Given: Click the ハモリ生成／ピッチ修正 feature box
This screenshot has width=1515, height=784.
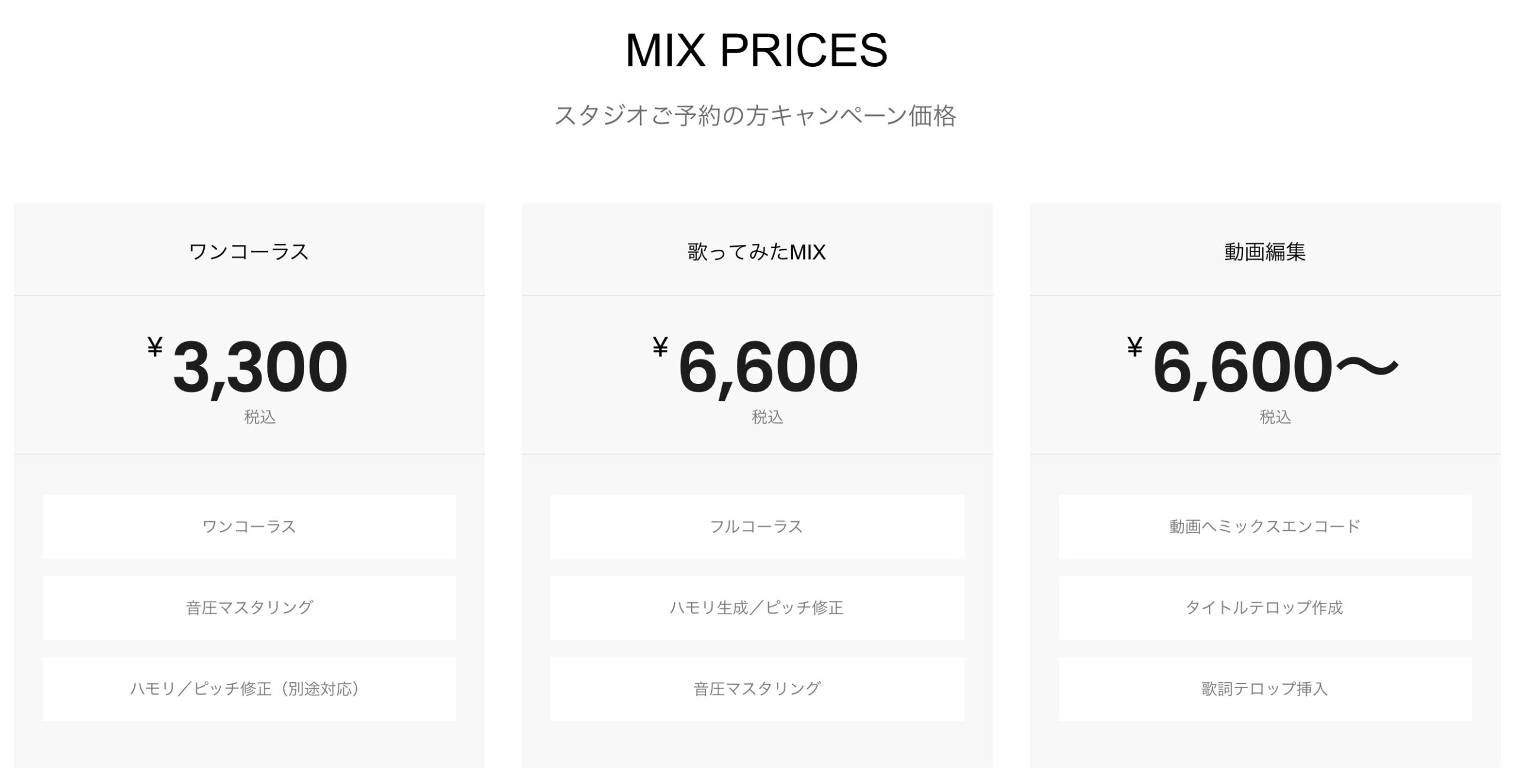Looking at the screenshot, I should point(757,608).
